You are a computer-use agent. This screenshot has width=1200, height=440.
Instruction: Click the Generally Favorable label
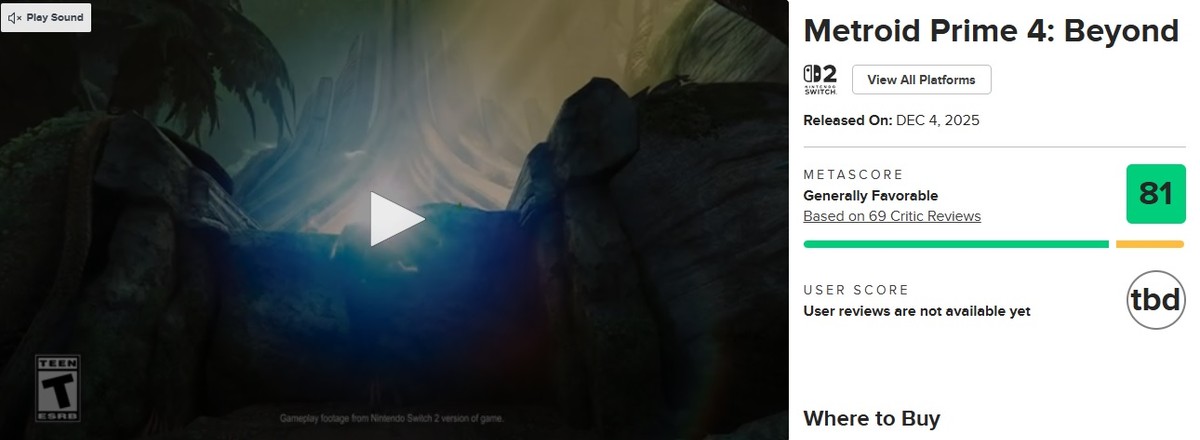click(871, 196)
